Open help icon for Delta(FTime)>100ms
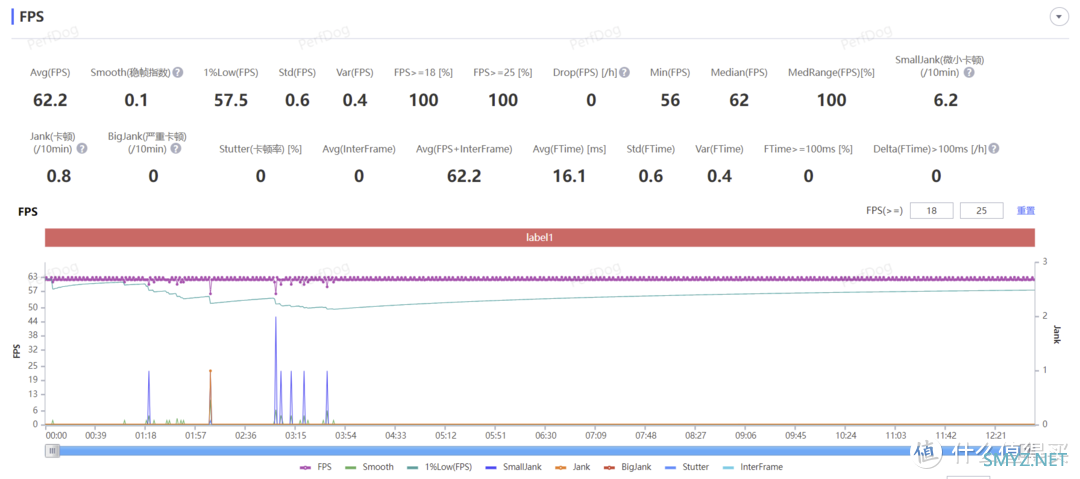This screenshot has height=479, width=1080. (x=994, y=148)
